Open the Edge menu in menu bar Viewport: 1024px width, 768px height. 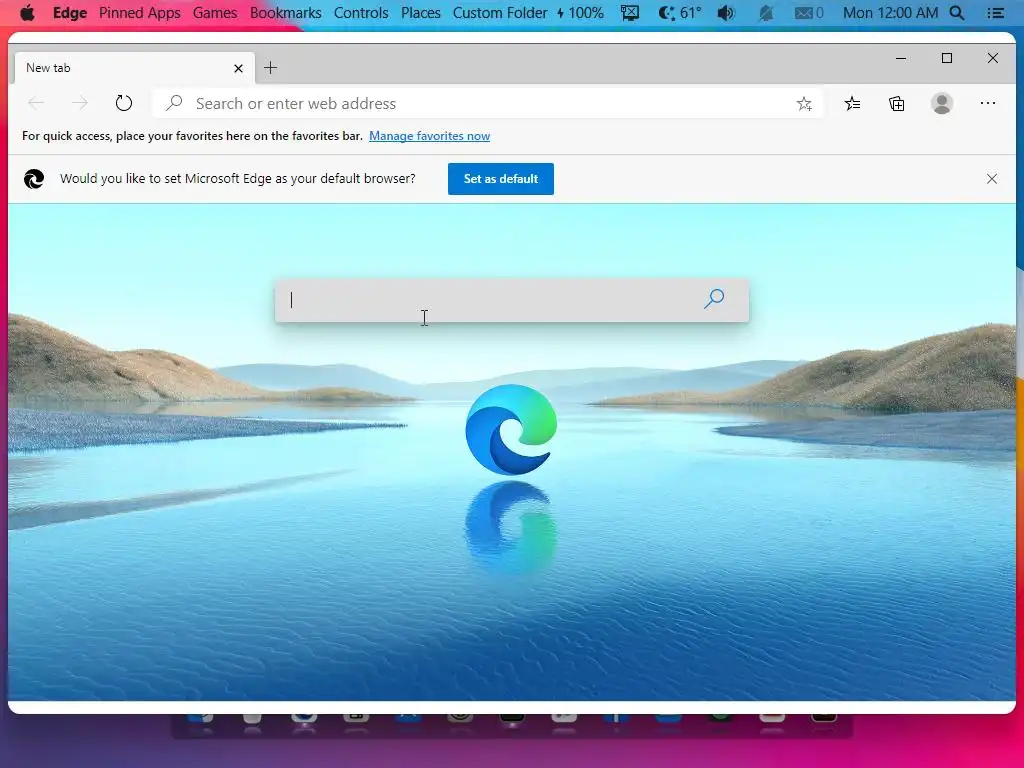coord(70,12)
